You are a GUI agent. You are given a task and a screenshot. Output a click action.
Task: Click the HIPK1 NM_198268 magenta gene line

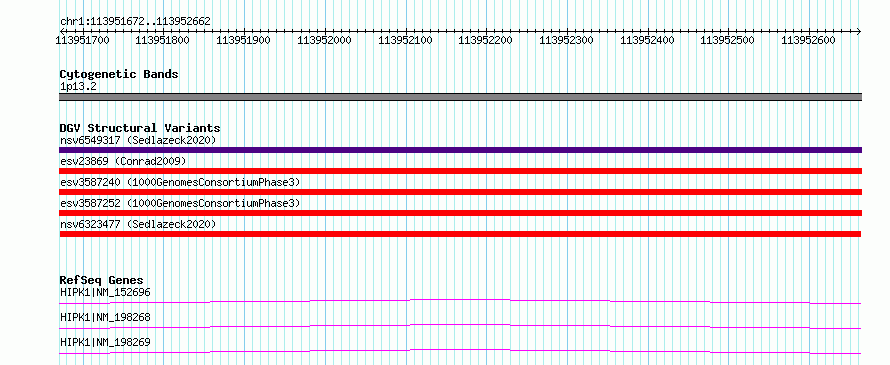[460, 326]
